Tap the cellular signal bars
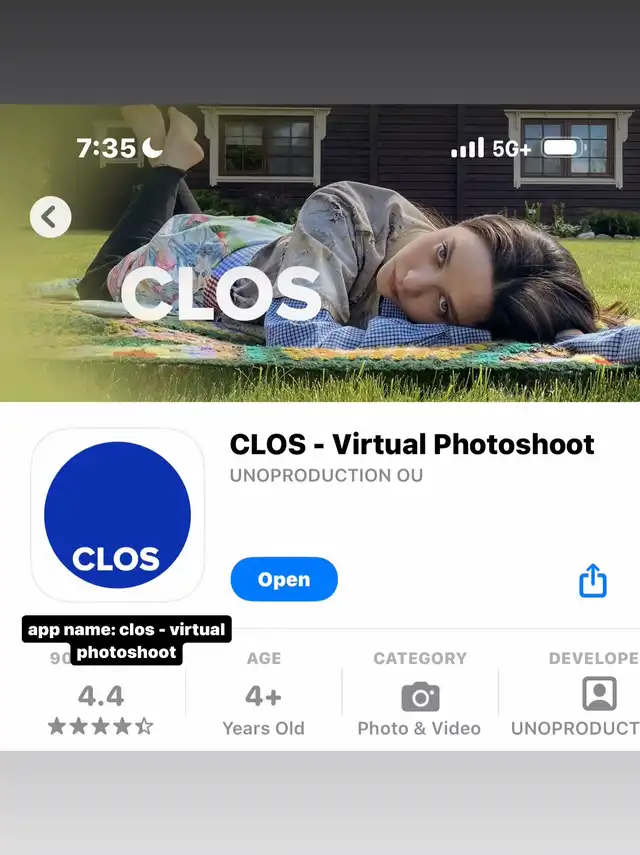 [x=467, y=147]
